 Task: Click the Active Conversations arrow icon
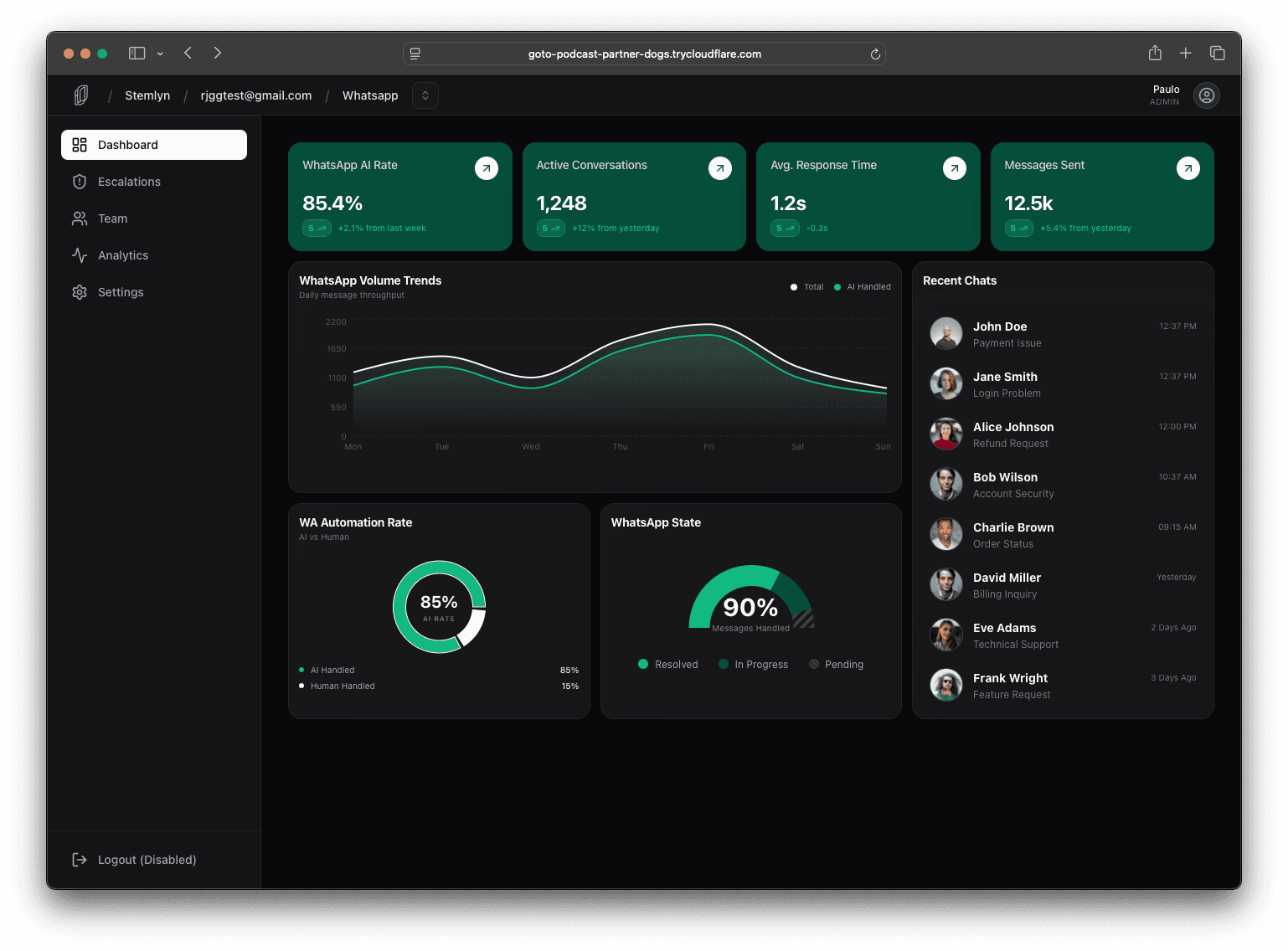coord(720,168)
